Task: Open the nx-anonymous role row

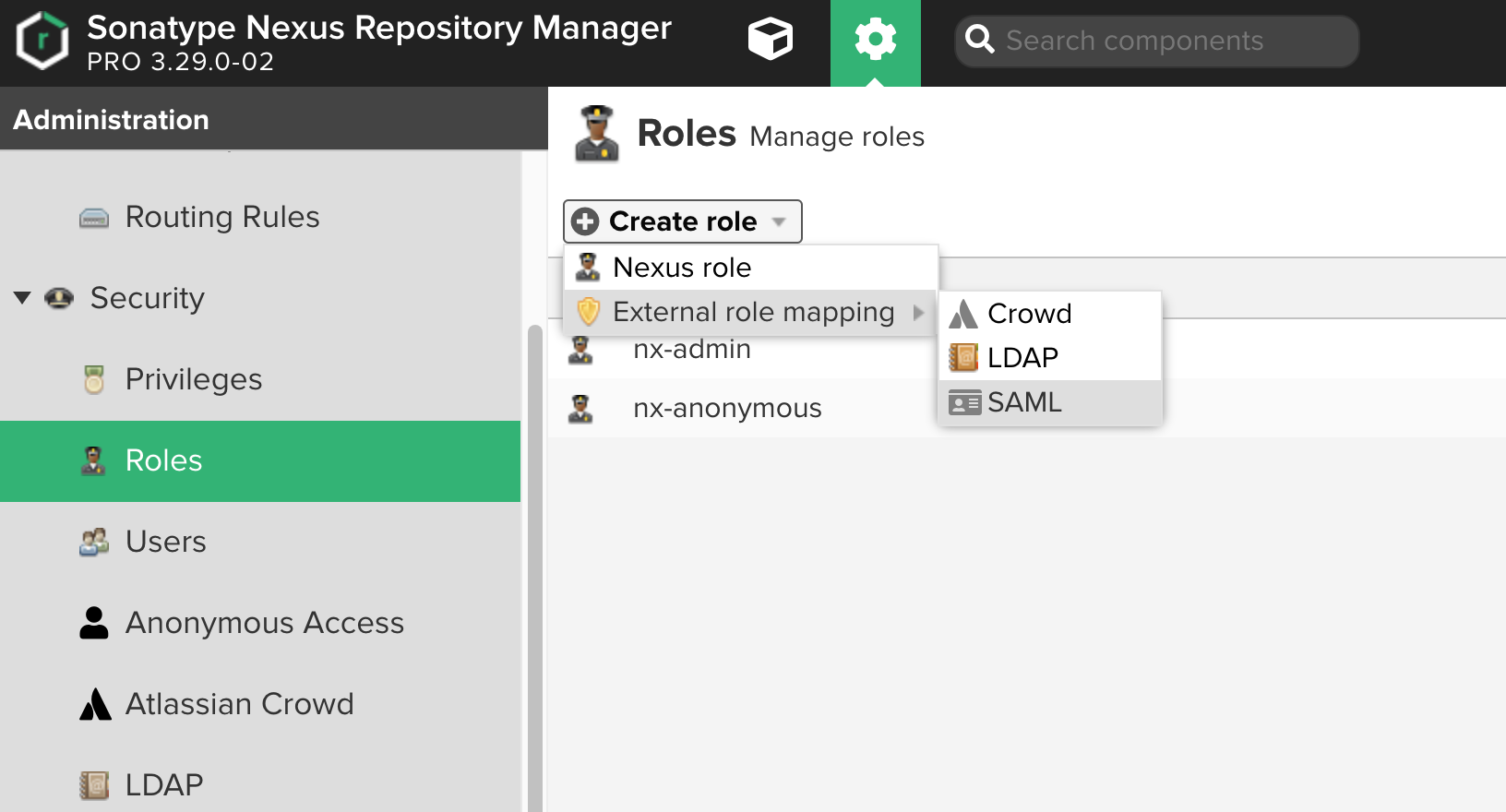Action: click(x=727, y=408)
